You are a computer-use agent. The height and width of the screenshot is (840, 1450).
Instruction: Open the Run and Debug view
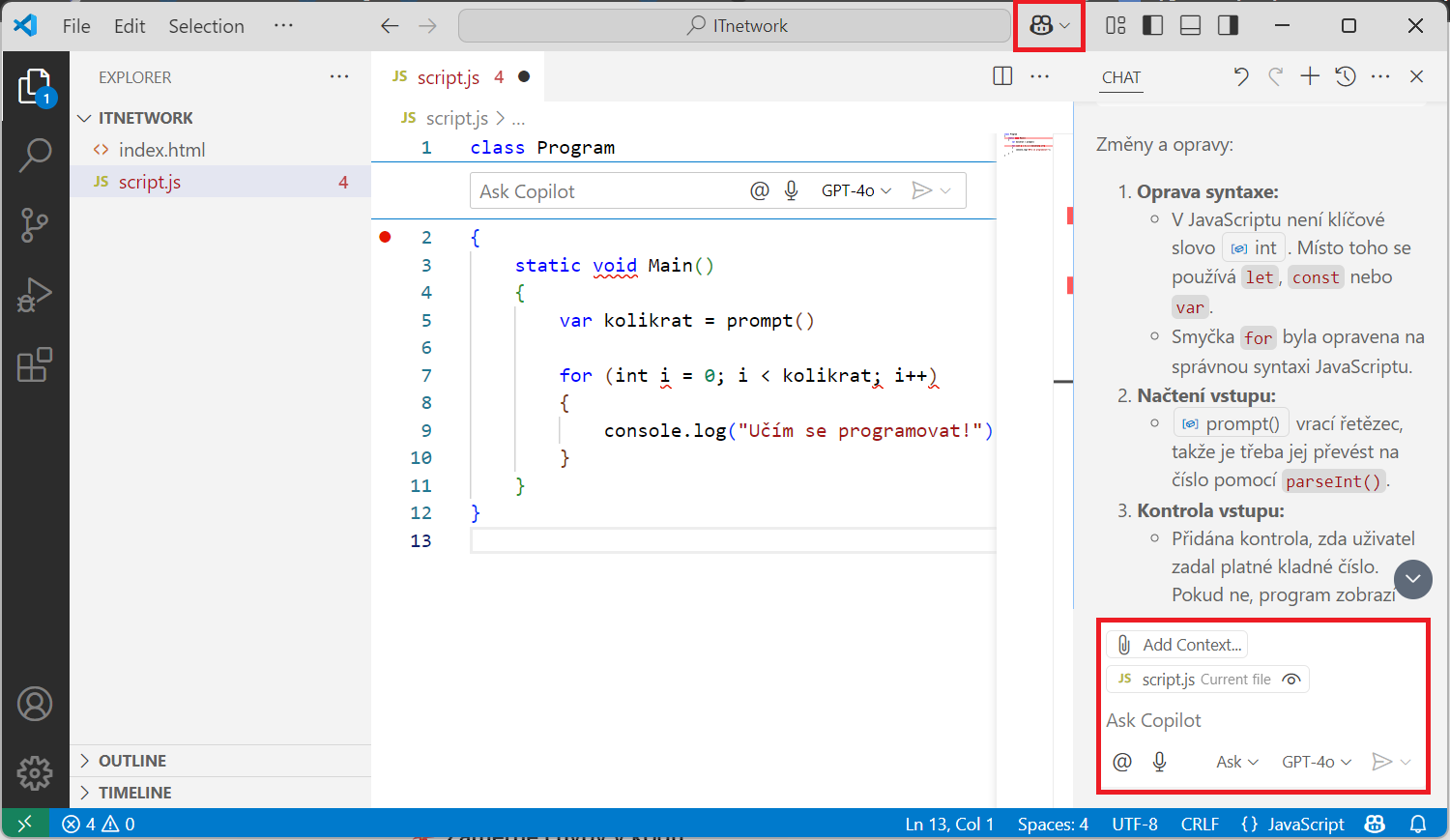(x=35, y=295)
